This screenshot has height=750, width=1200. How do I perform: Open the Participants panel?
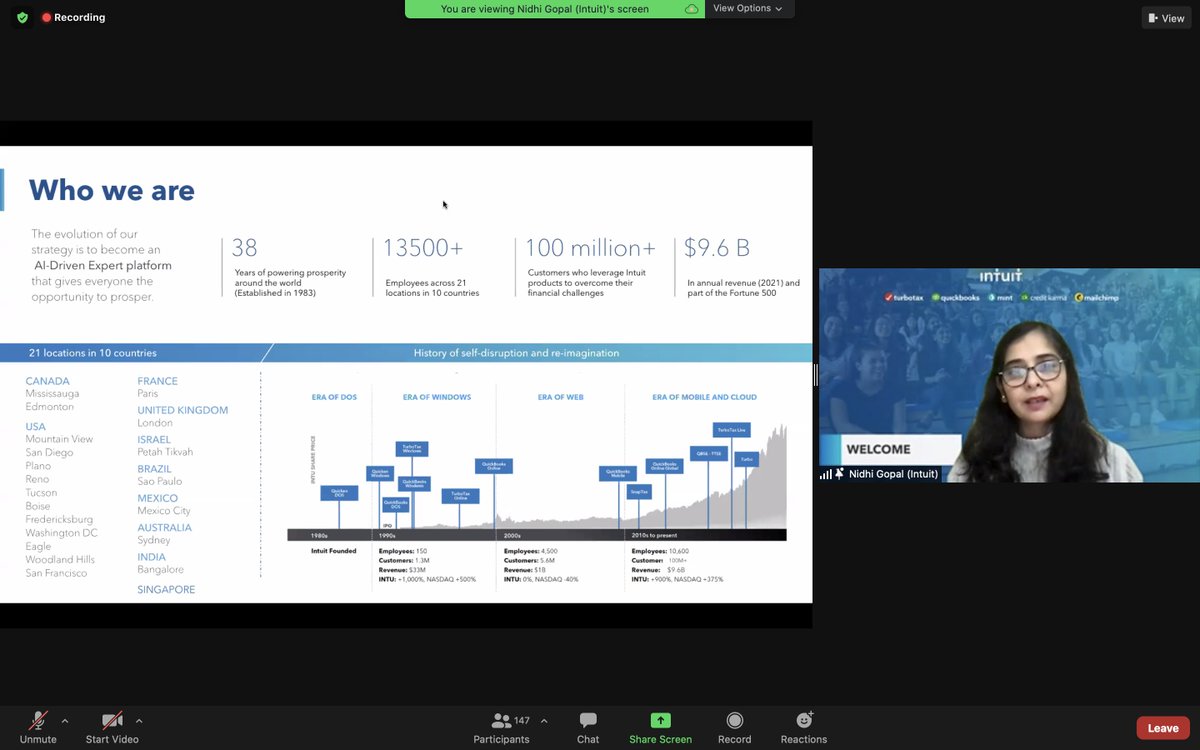click(x=502, y=727)
